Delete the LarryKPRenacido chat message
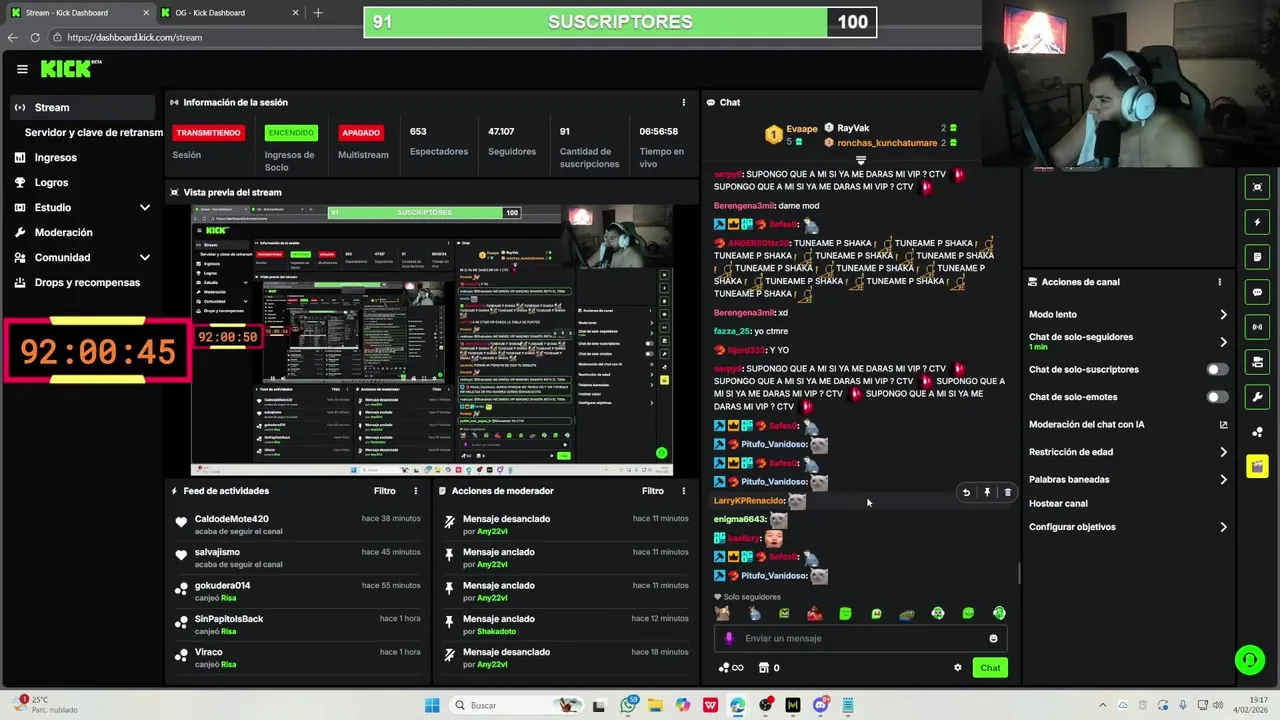1280x720 pixels. pyautogui.click(x=1007, y=492)
